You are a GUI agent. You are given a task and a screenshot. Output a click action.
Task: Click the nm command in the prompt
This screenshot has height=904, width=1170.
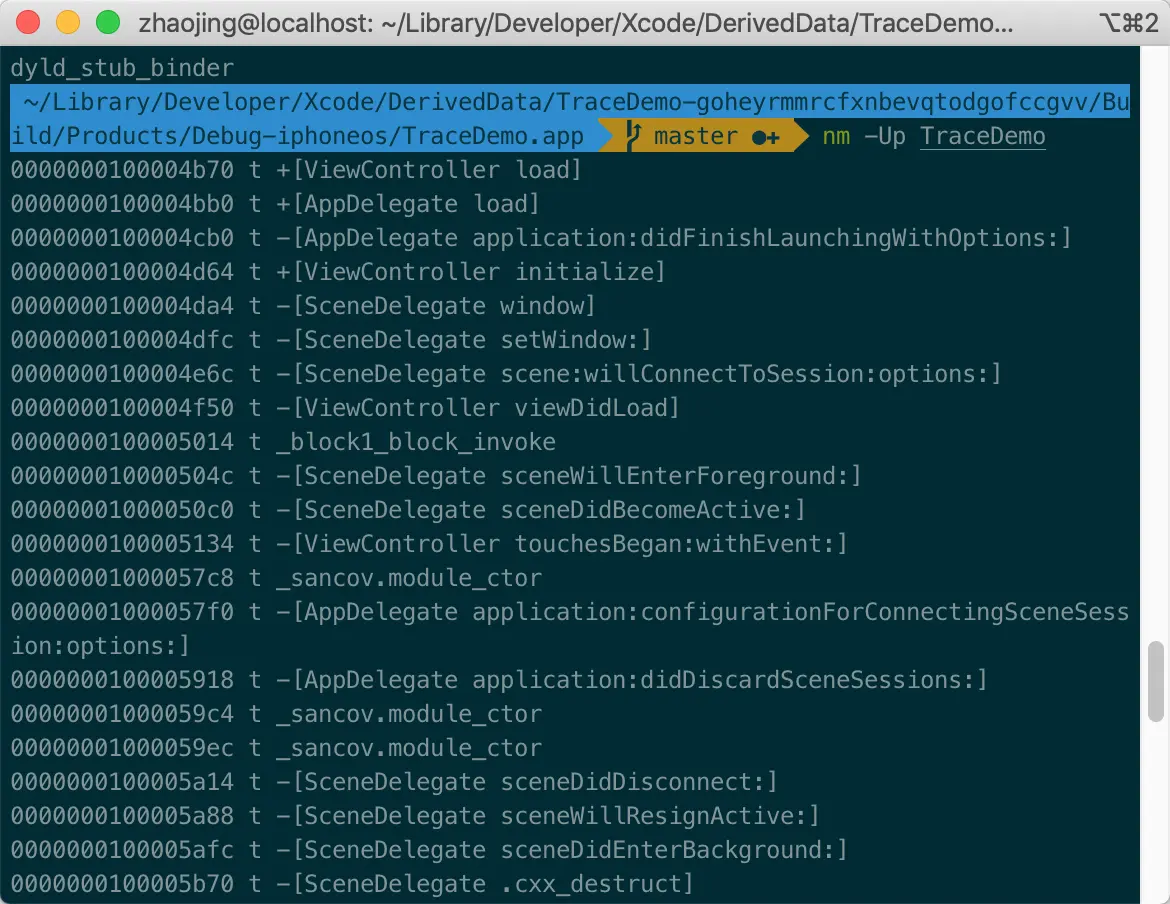[836, 136]
